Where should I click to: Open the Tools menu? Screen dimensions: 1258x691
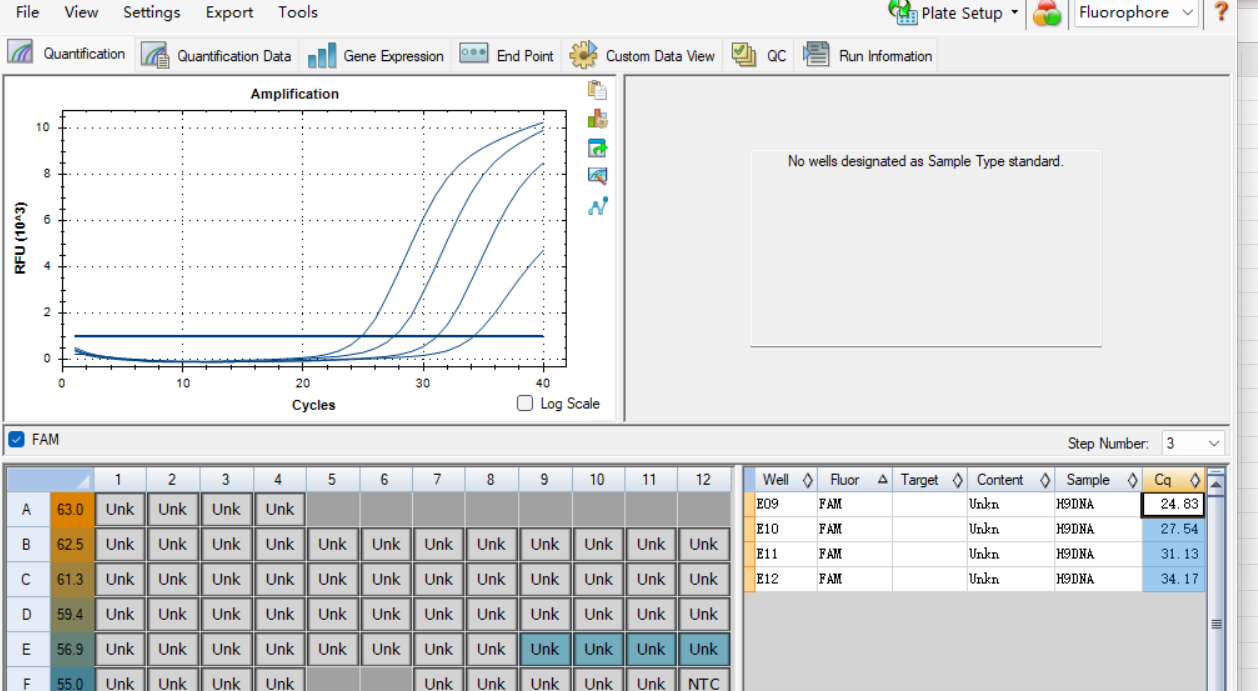pyautogui.click(x=298, y=12)
